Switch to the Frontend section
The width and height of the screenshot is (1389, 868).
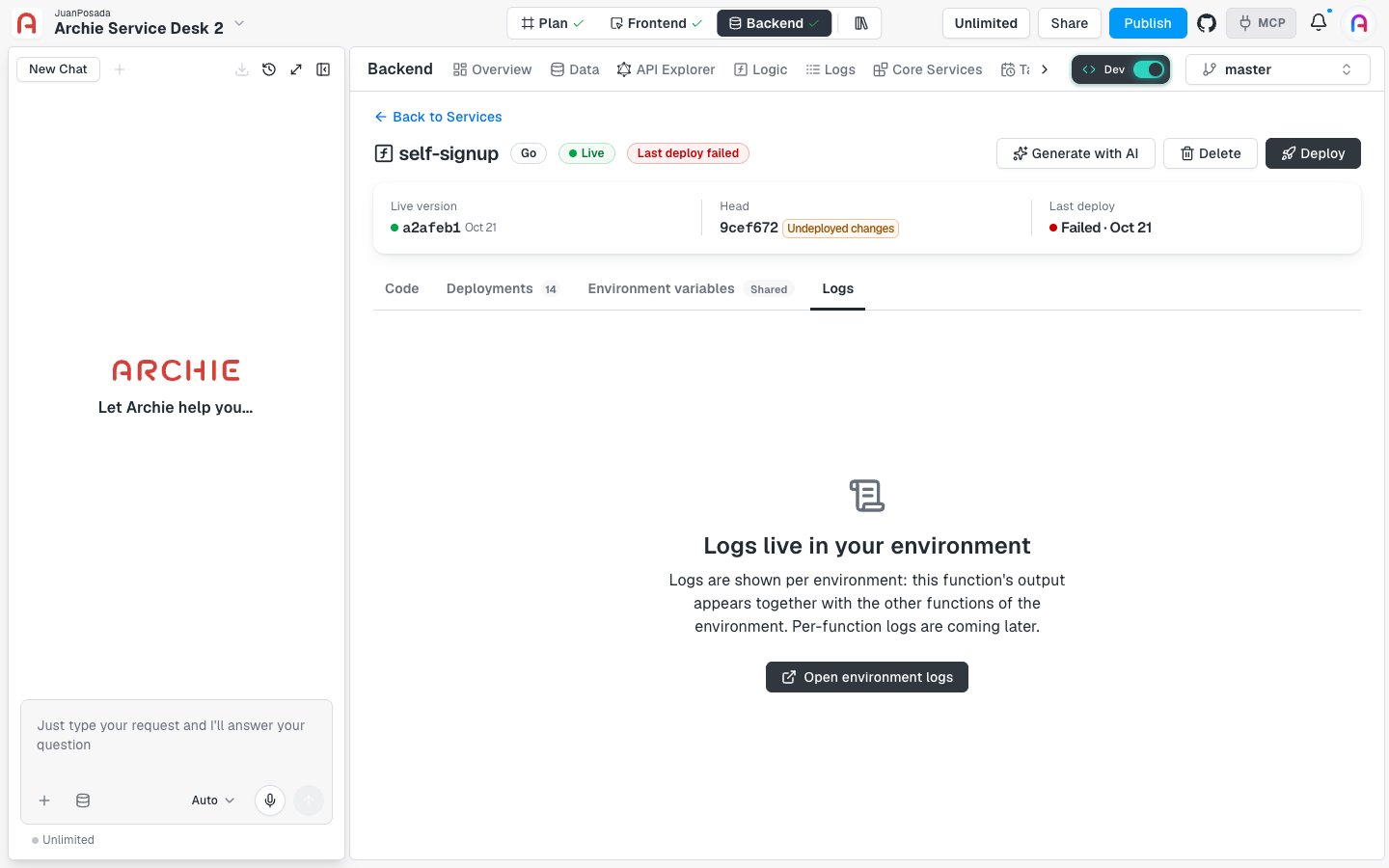click(656, 23)
